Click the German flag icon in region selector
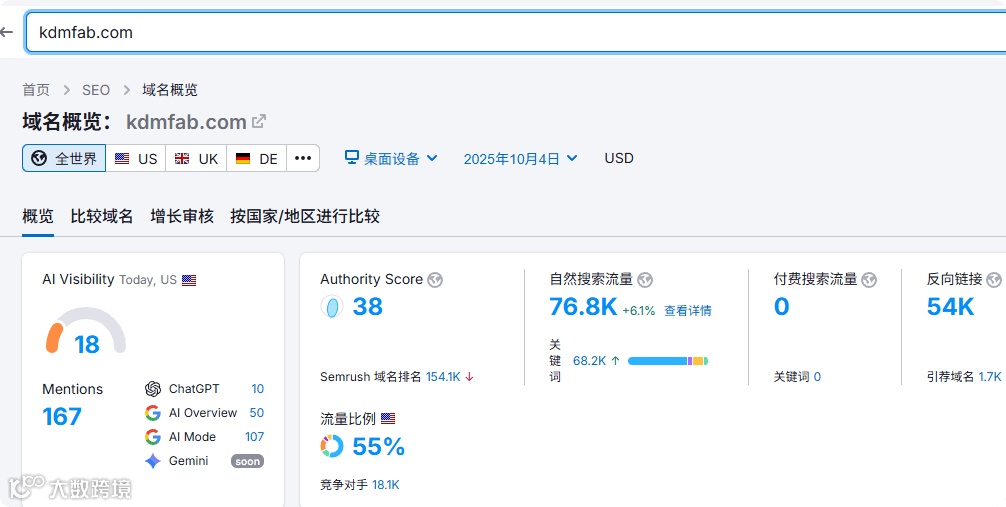1006x507 pixels. click(243, 159)
